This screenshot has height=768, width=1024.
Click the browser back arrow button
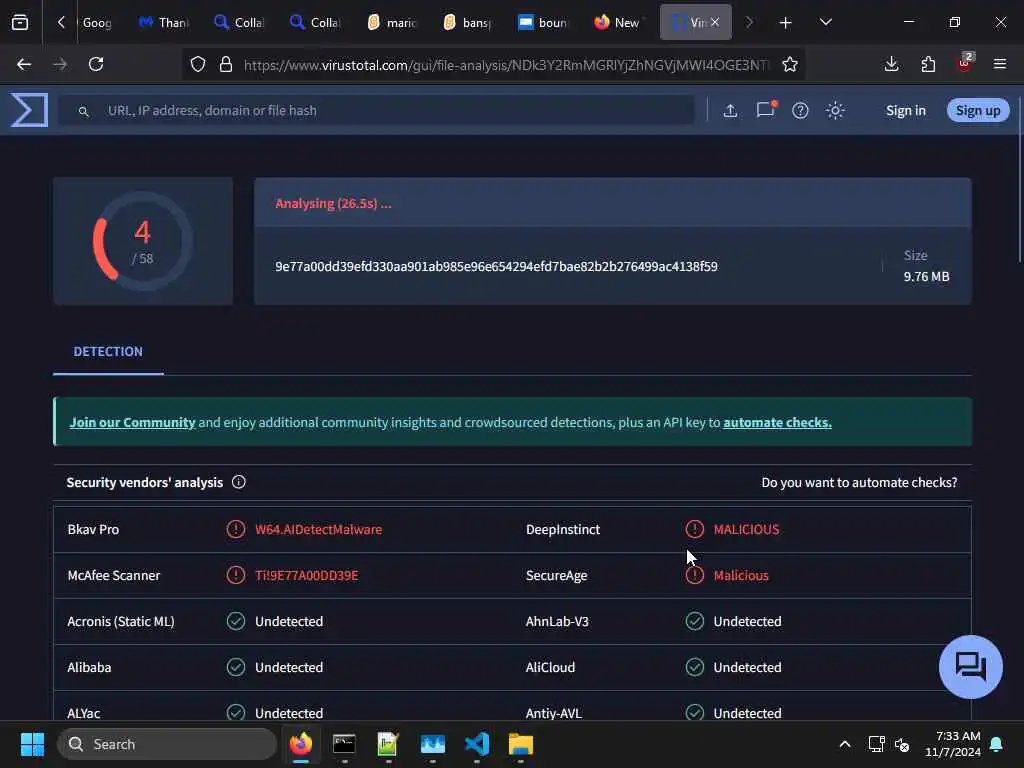click(24, 64)
